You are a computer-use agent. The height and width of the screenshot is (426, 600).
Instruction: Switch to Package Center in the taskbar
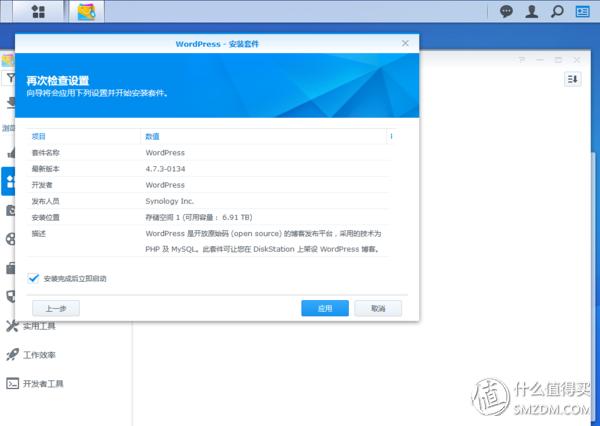click(x=86, y=12)
